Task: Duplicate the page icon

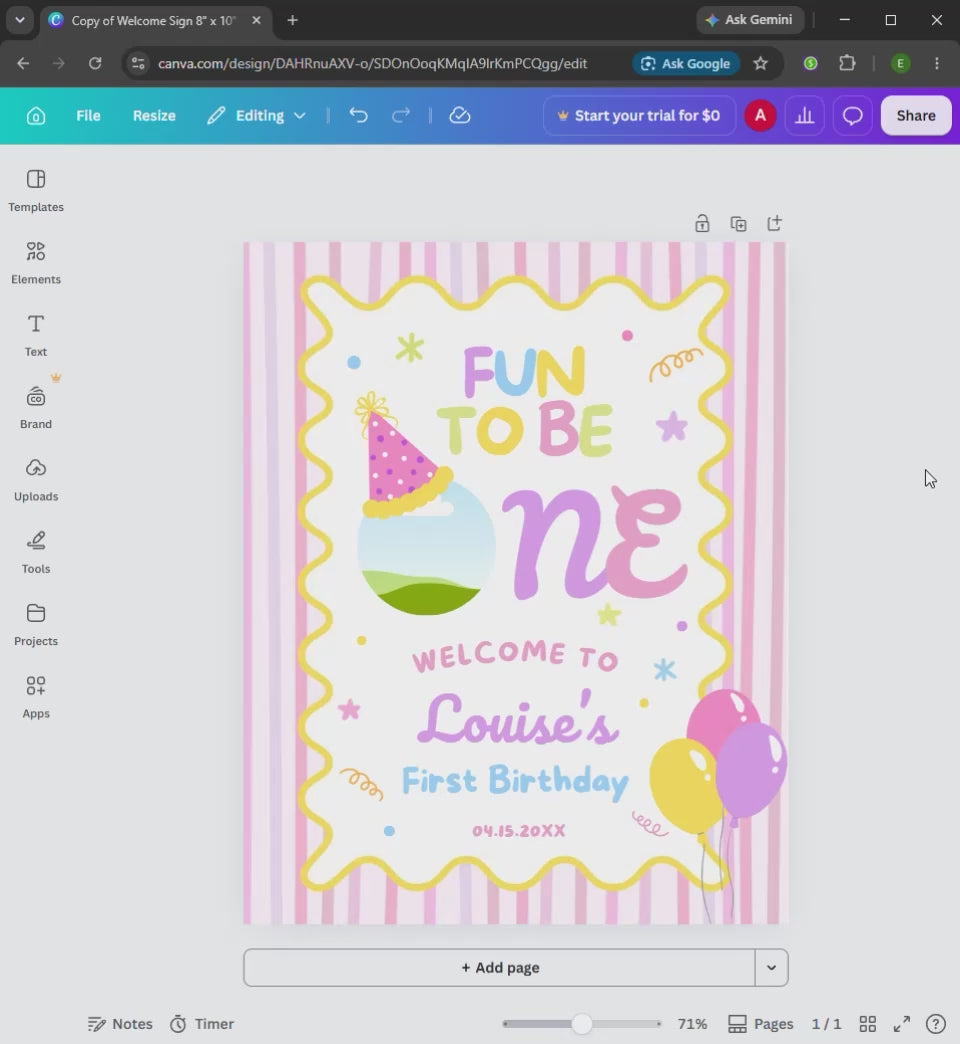Action: click(738, 224)
